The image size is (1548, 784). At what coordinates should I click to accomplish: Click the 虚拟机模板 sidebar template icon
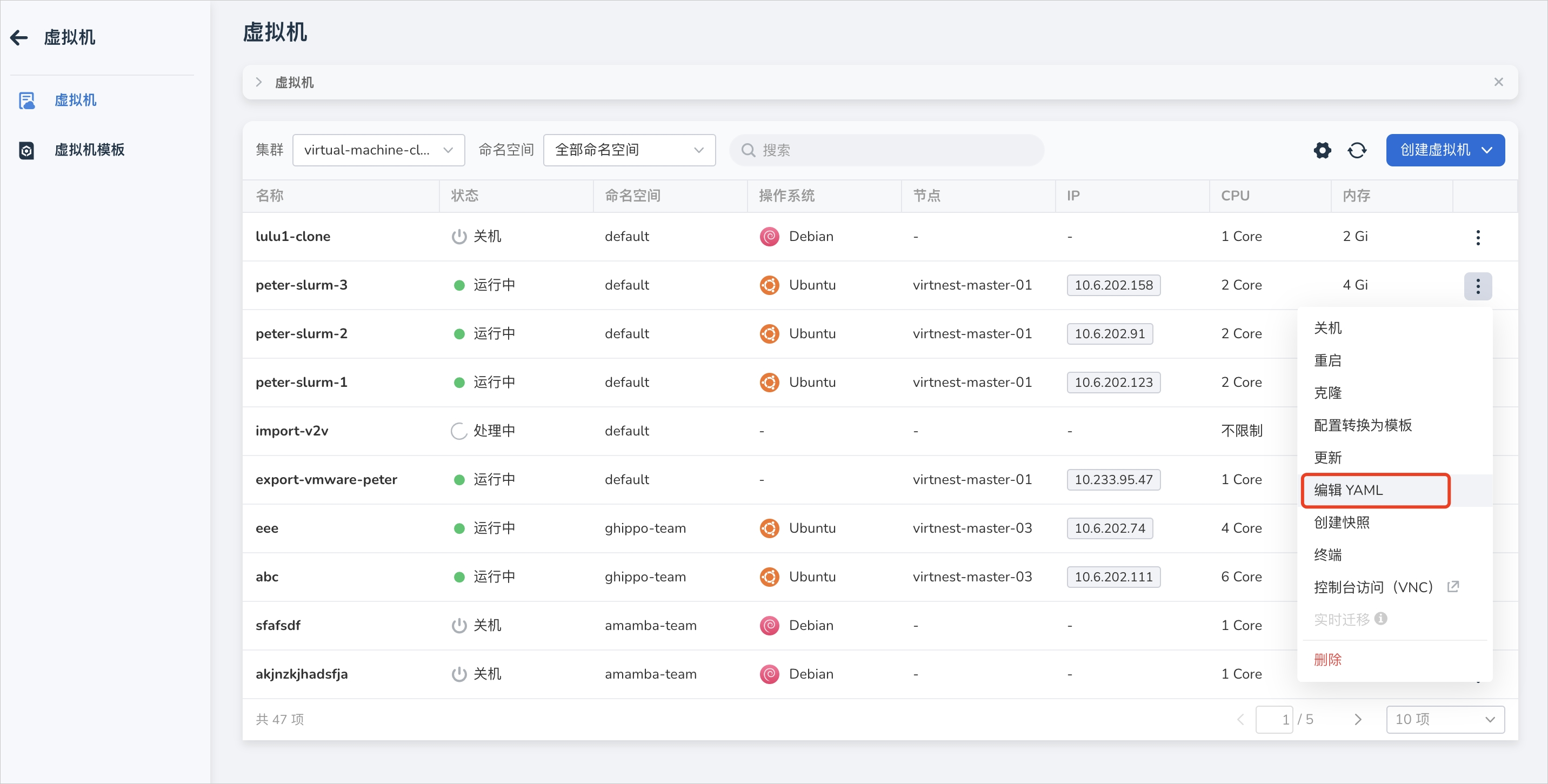tap(26, 150)
